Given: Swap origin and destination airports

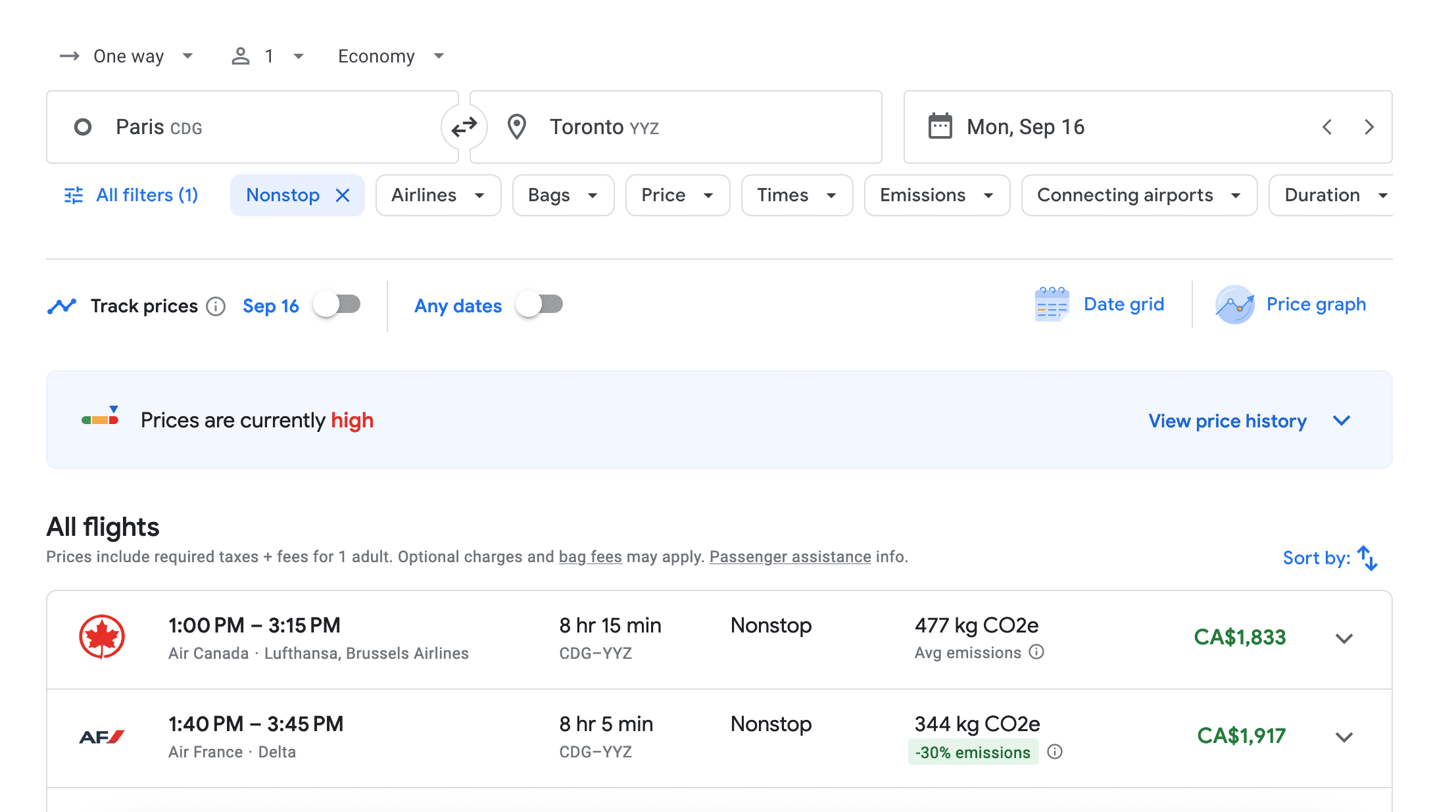Looking at the screenshot, I should (464, 127).
